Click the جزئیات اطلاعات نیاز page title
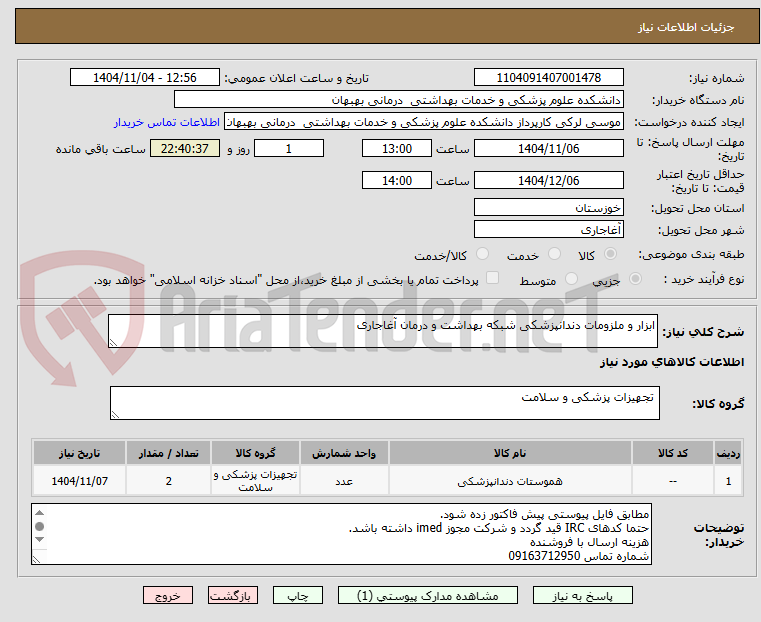Image resolution: width=761 pixels, height=622 pixels. tap(686, 27)
